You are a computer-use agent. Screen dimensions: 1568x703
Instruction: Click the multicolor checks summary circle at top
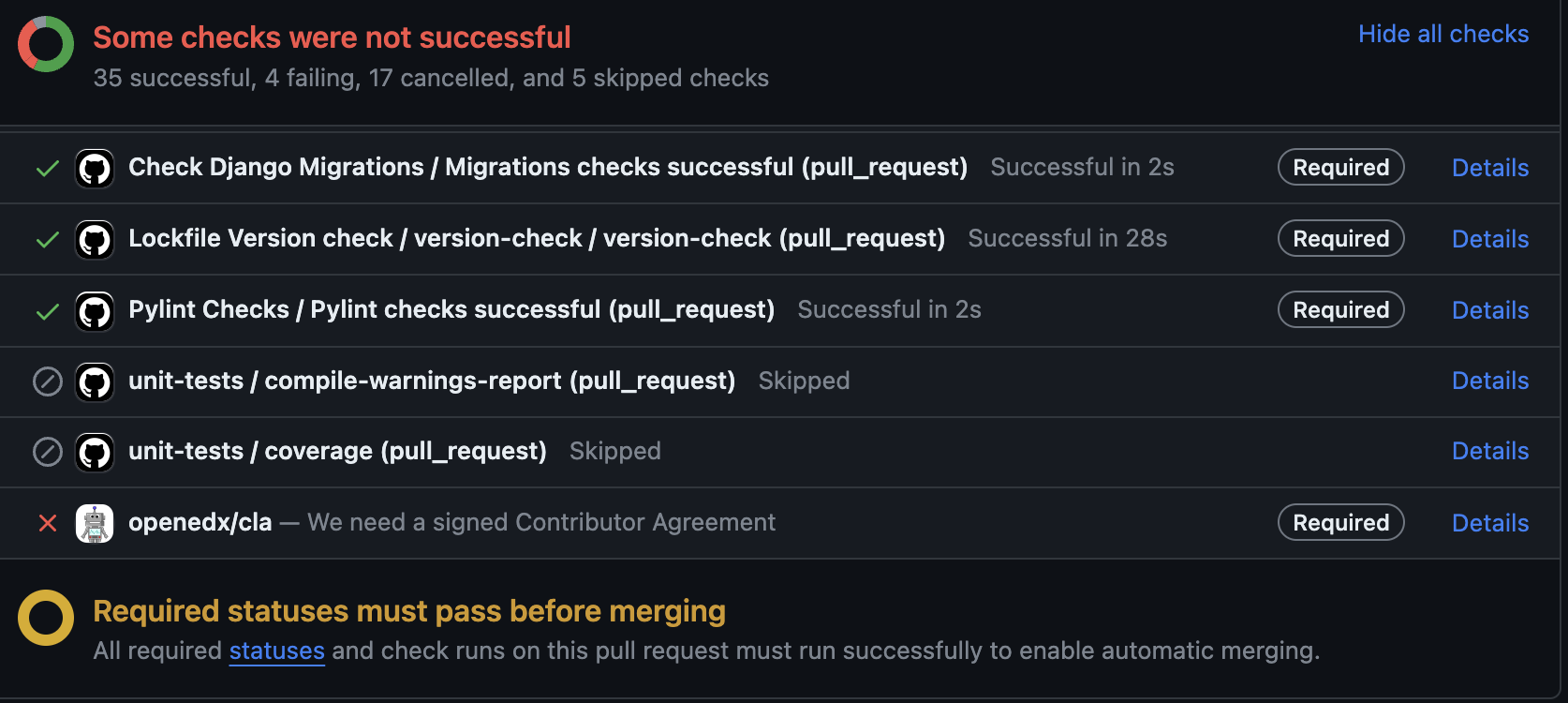coord(45,43)
